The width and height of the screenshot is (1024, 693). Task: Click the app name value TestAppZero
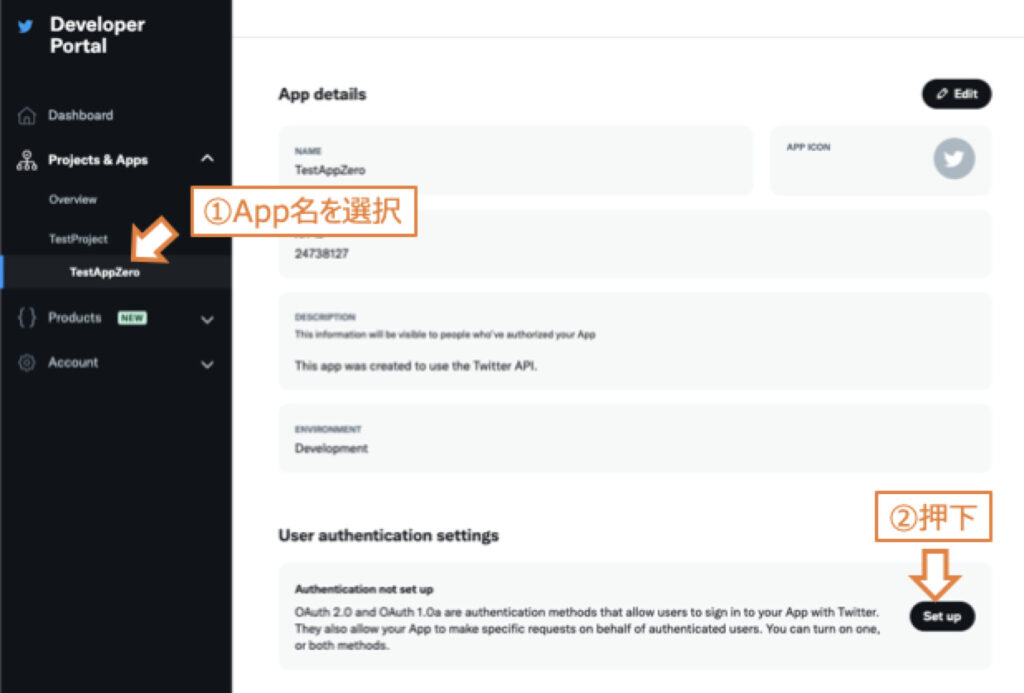330,170
